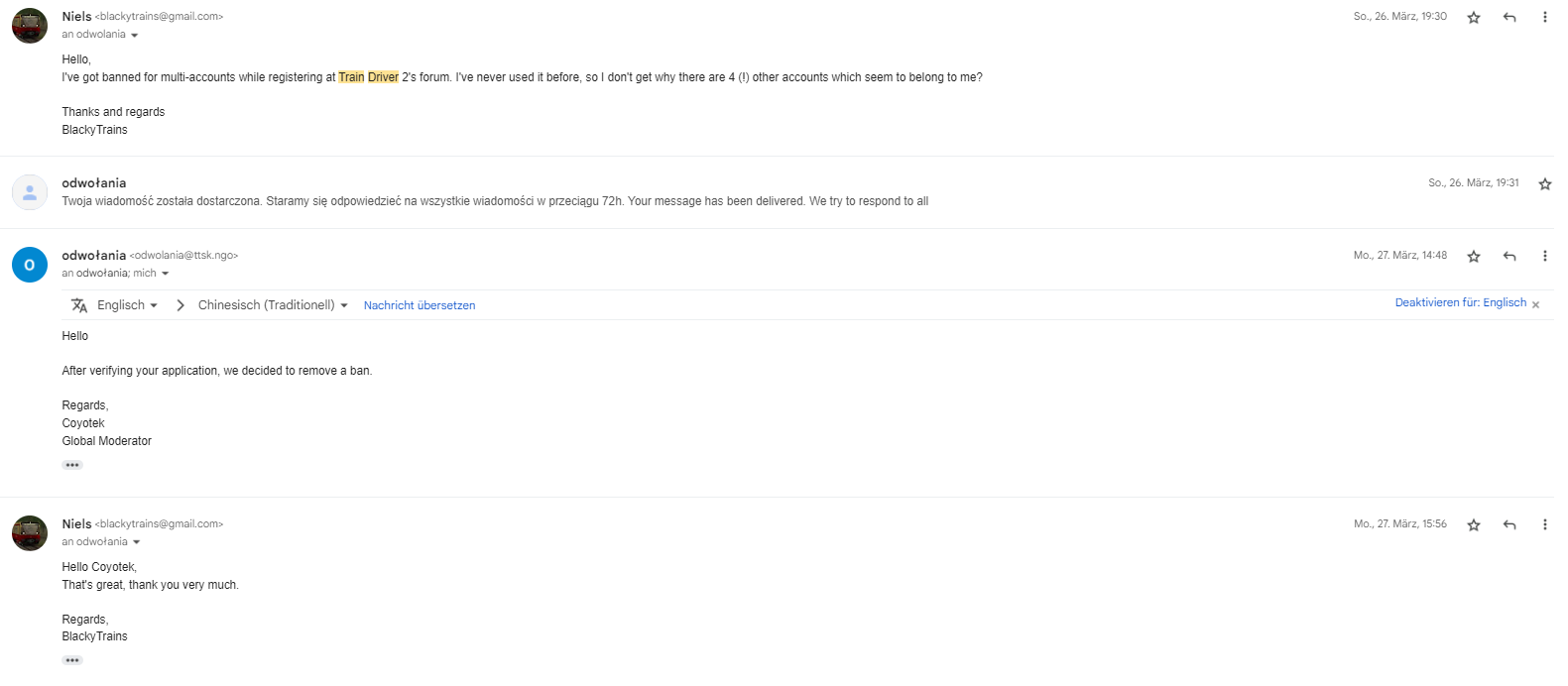Open more options for first message
Image resolution: width=1568 pixels, height=686 pixels.
[1544, 17]
